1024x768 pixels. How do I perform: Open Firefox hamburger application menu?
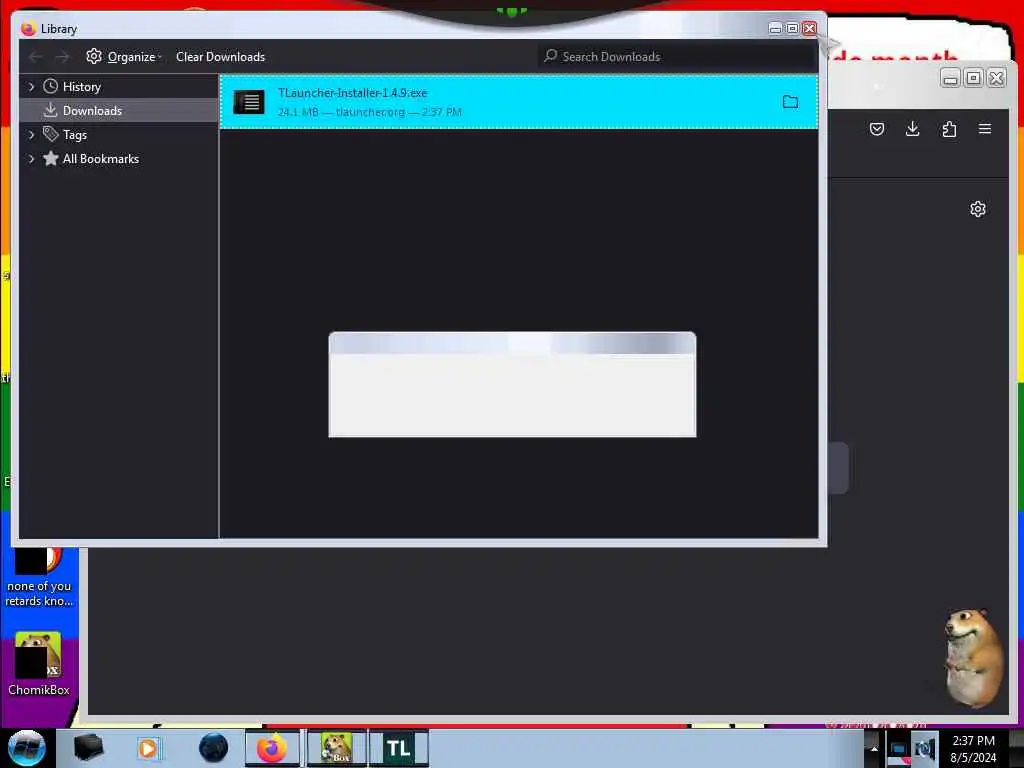(985, 129)
